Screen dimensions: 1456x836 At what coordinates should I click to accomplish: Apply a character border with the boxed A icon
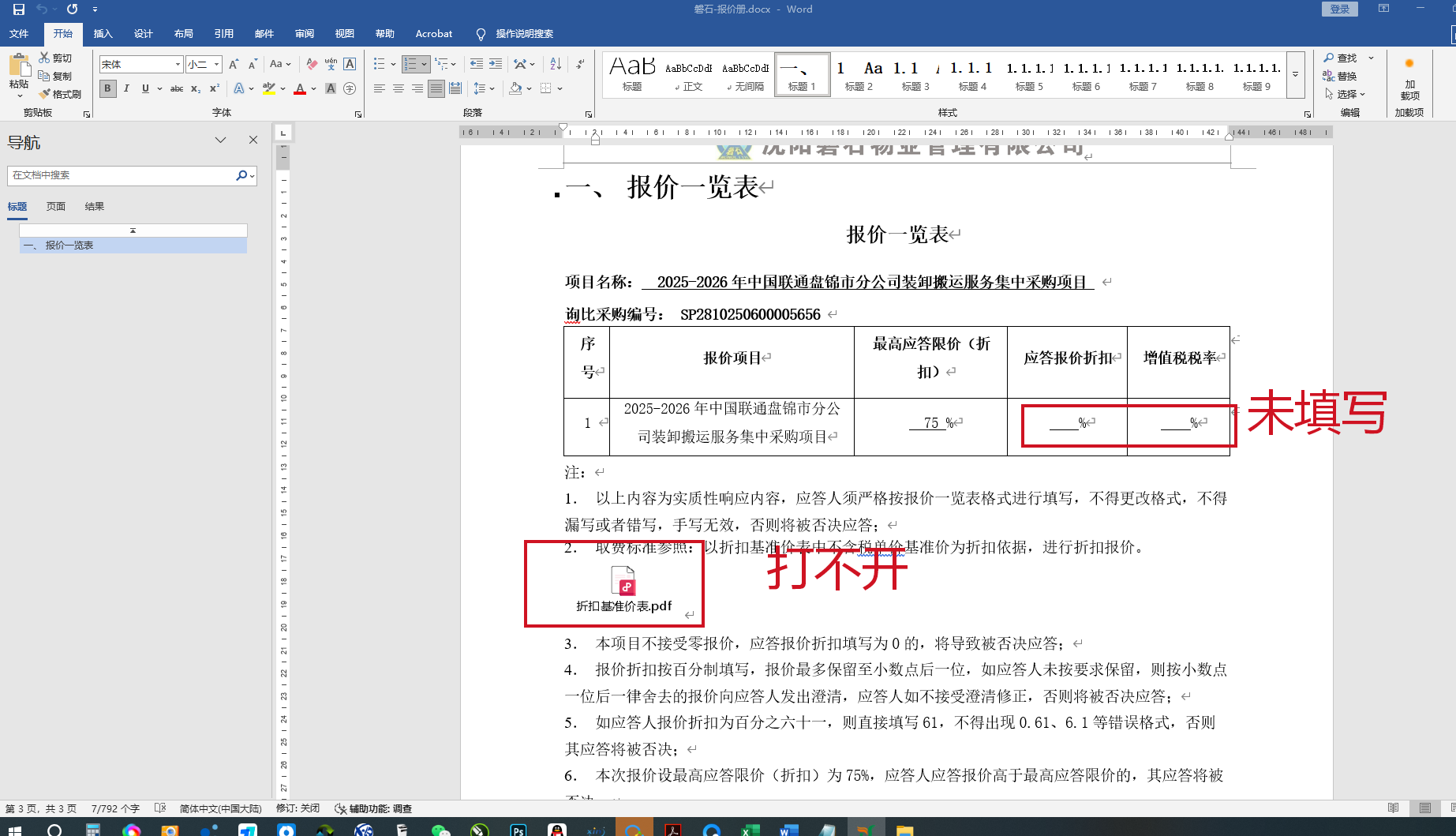tap(350, 64)
